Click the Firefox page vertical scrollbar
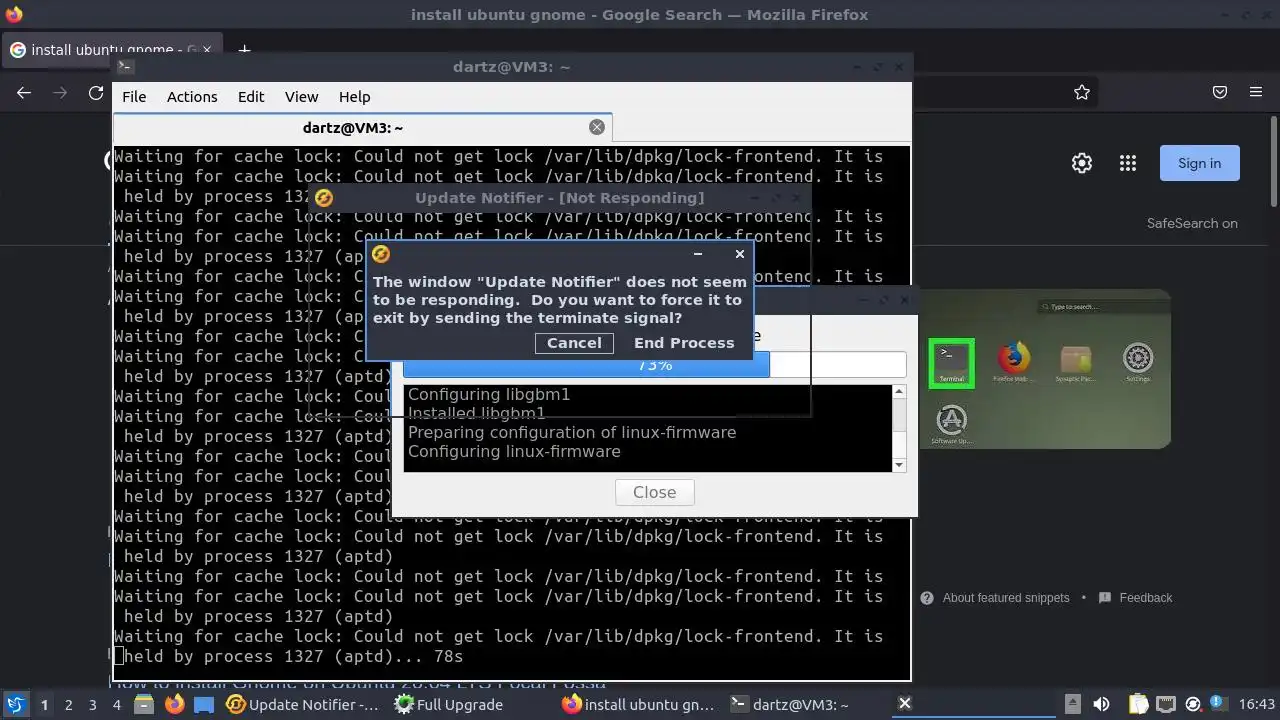The height and width of the screenshot is (720, 1280). [x=1274, y=160]
